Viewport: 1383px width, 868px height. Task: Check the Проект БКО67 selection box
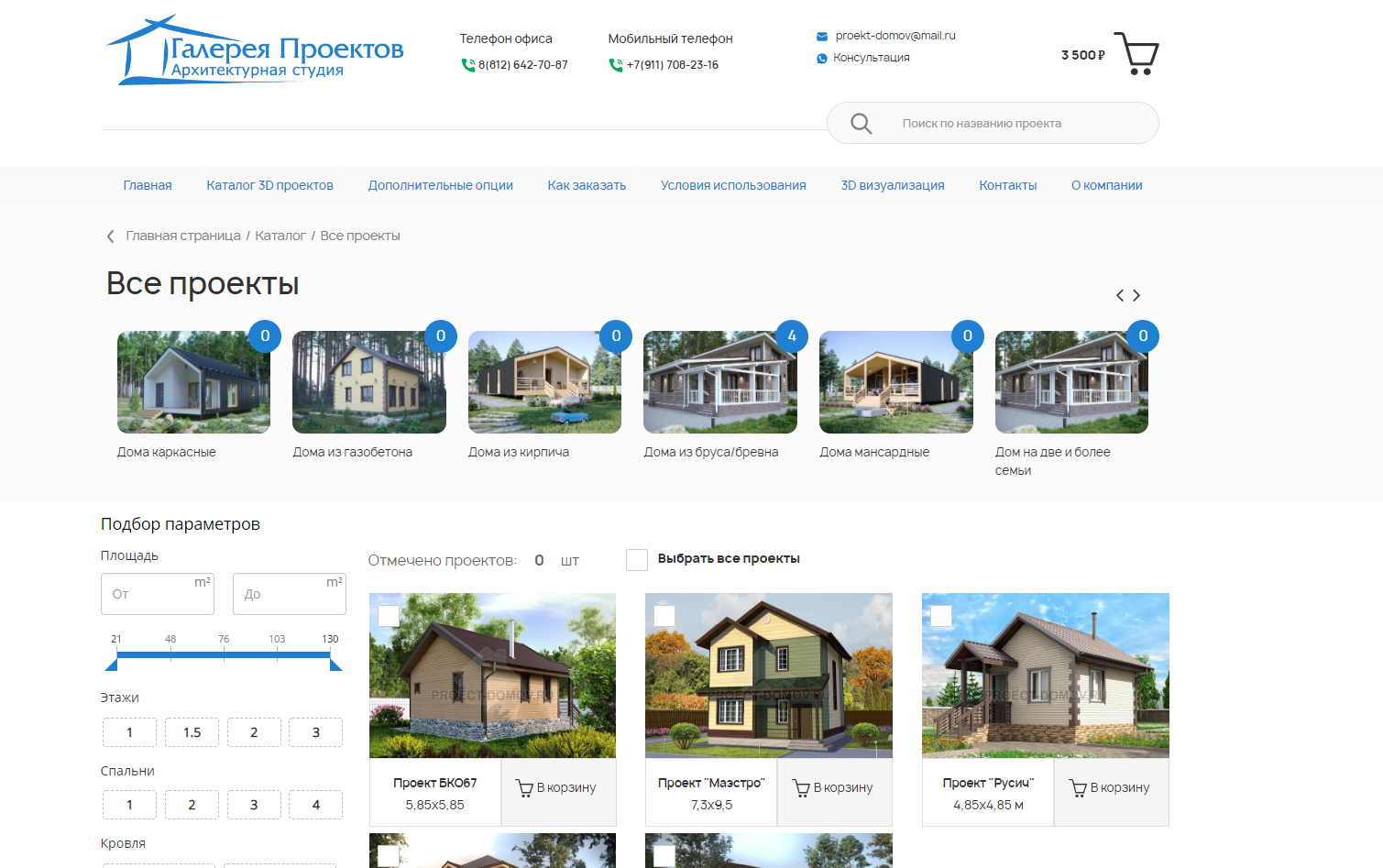(x=389, y=616)
